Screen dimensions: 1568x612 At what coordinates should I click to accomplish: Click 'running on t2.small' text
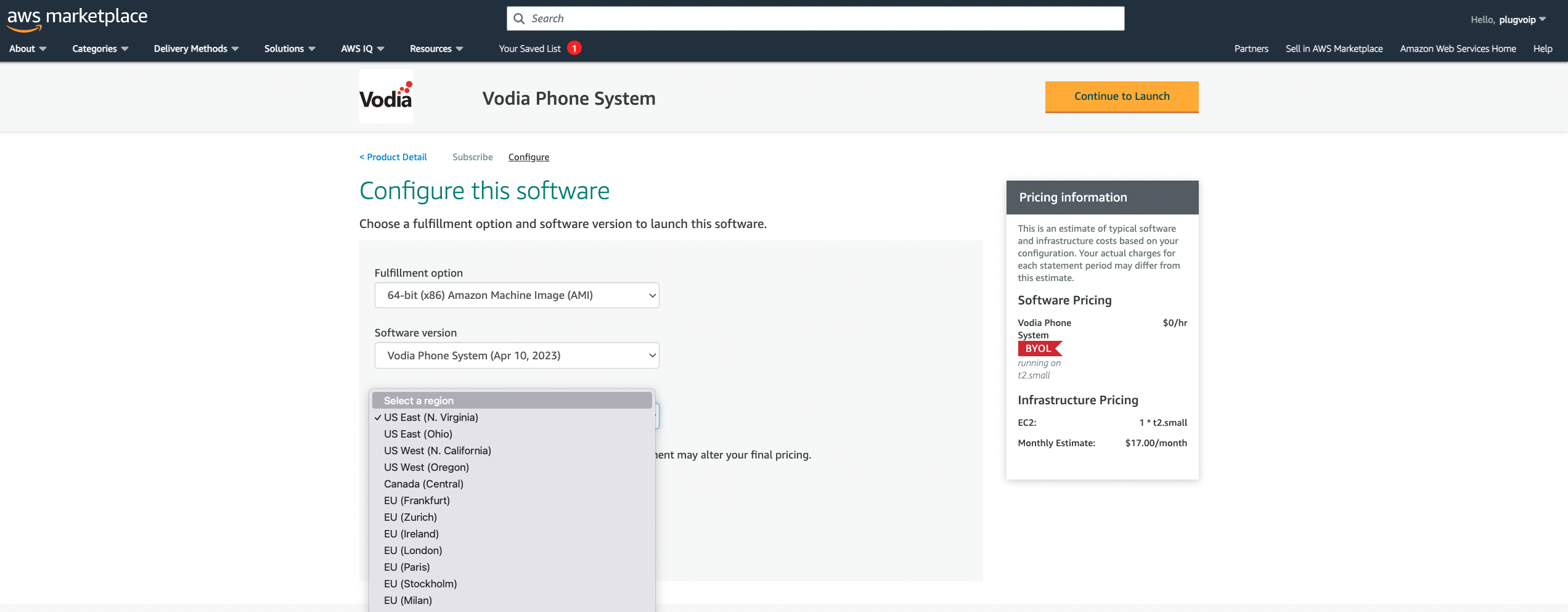tap(1039, 369)
